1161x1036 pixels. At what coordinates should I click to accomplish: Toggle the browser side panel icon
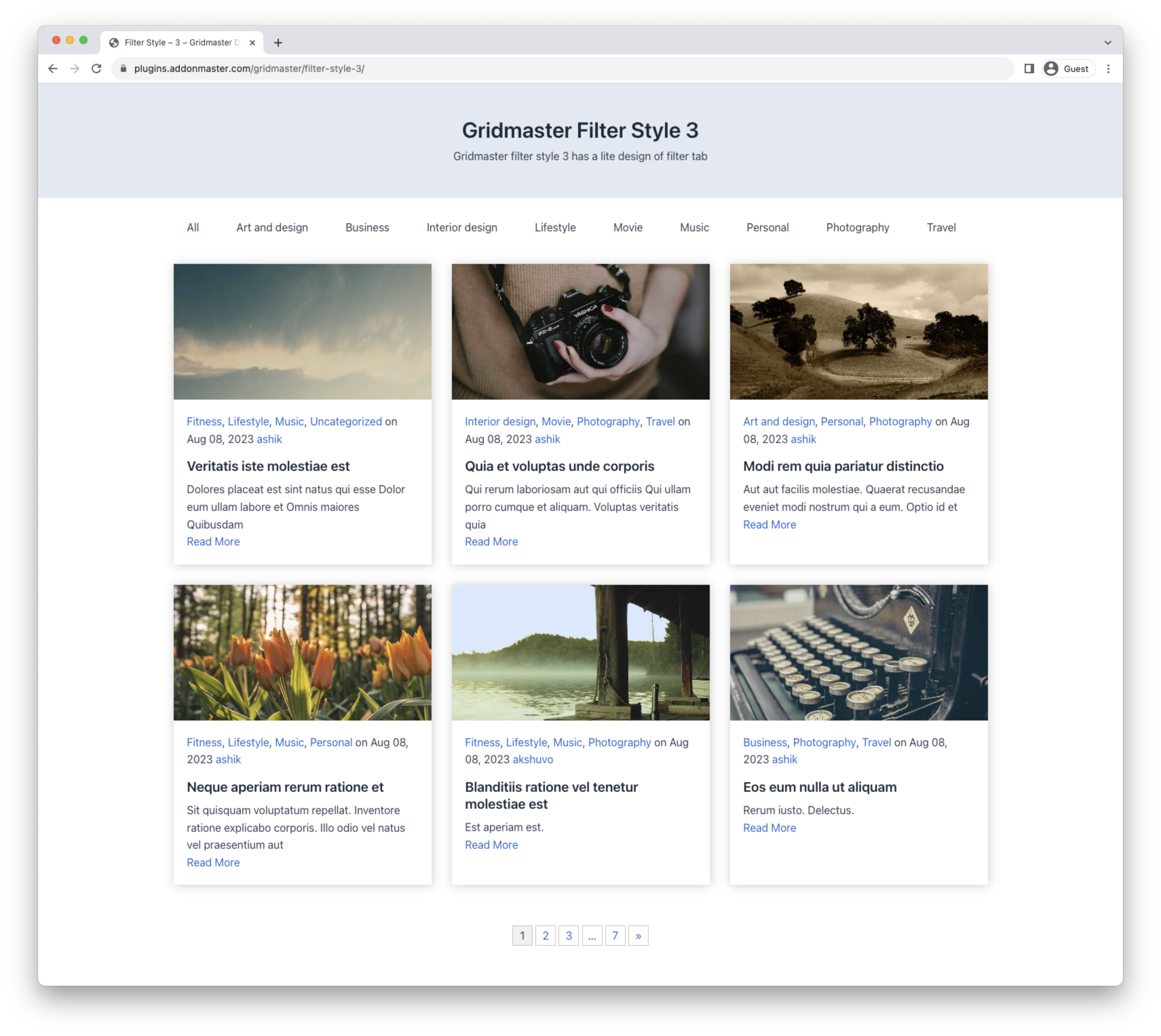click(x=1028, y=68)
